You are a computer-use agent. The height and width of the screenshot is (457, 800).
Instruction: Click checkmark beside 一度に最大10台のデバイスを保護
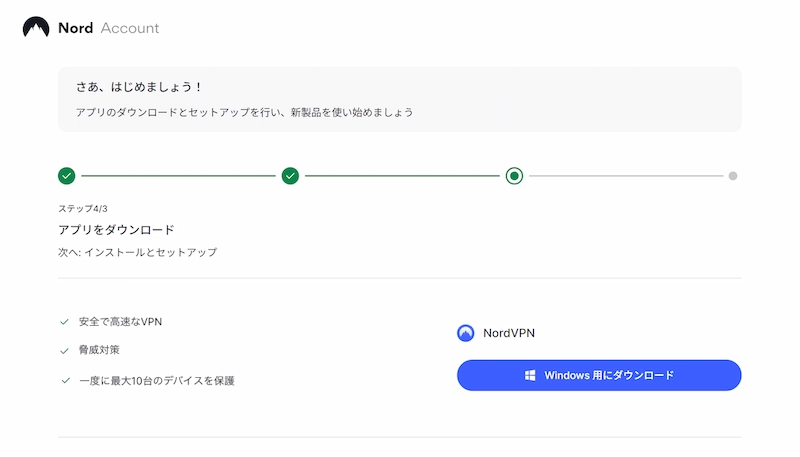pos(65,380)
